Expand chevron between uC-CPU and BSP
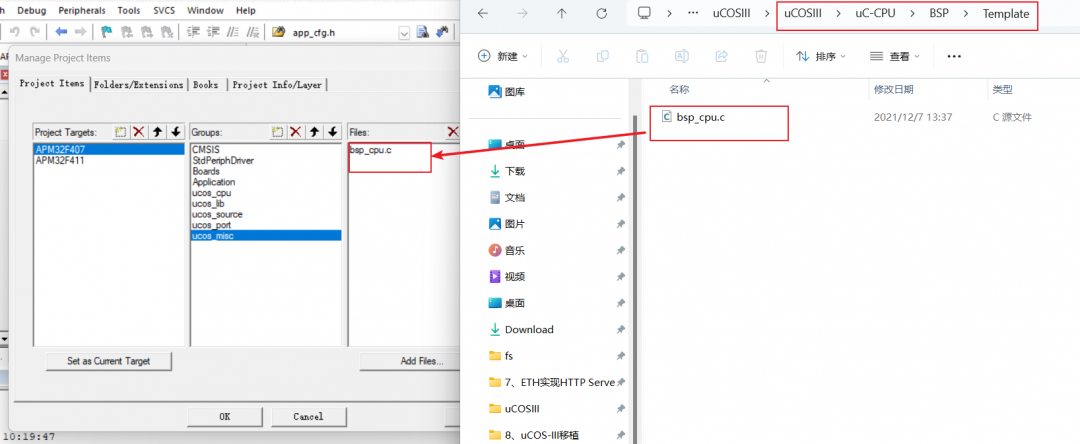This screenshot has height=444, width=1080. click(x=913, y=14)
